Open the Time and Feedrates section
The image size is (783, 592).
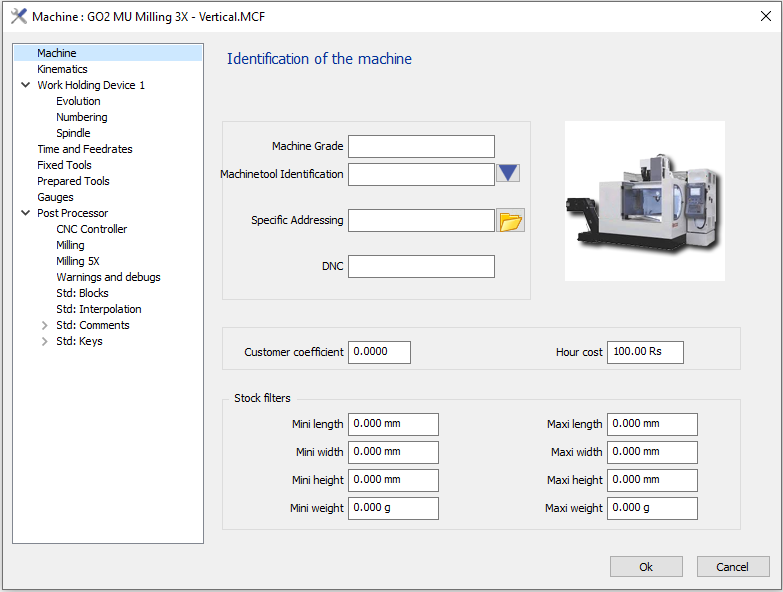point(84,149)
